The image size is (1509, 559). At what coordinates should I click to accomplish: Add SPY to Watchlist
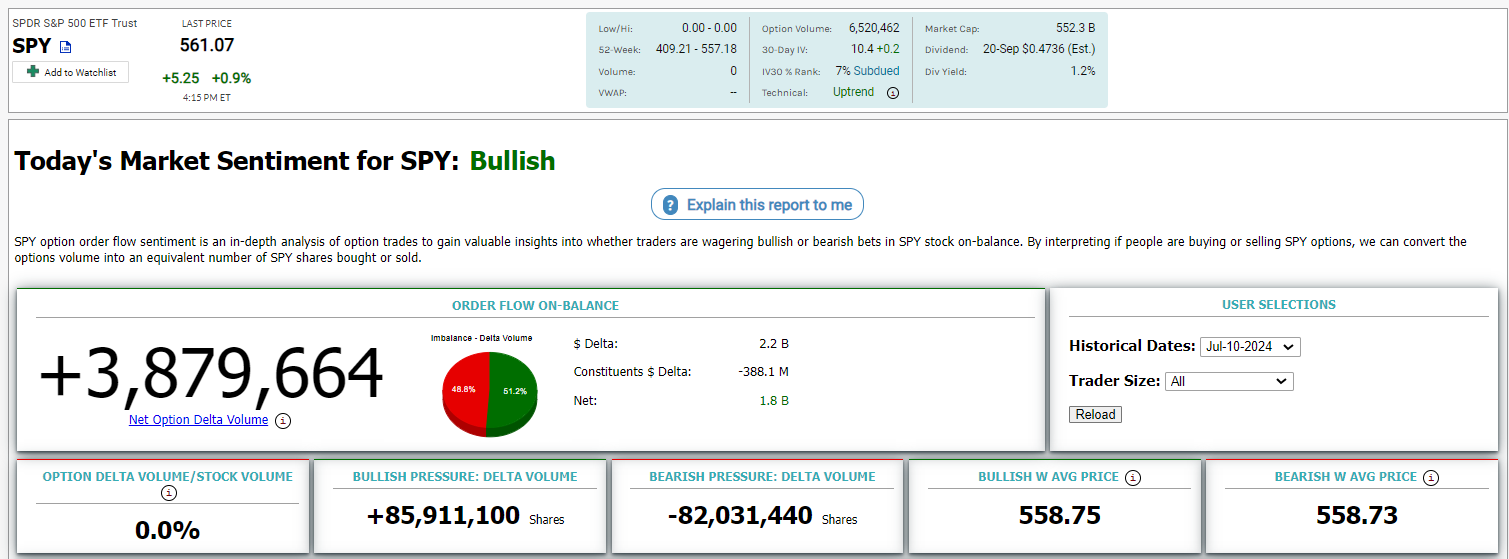point(71,72)
